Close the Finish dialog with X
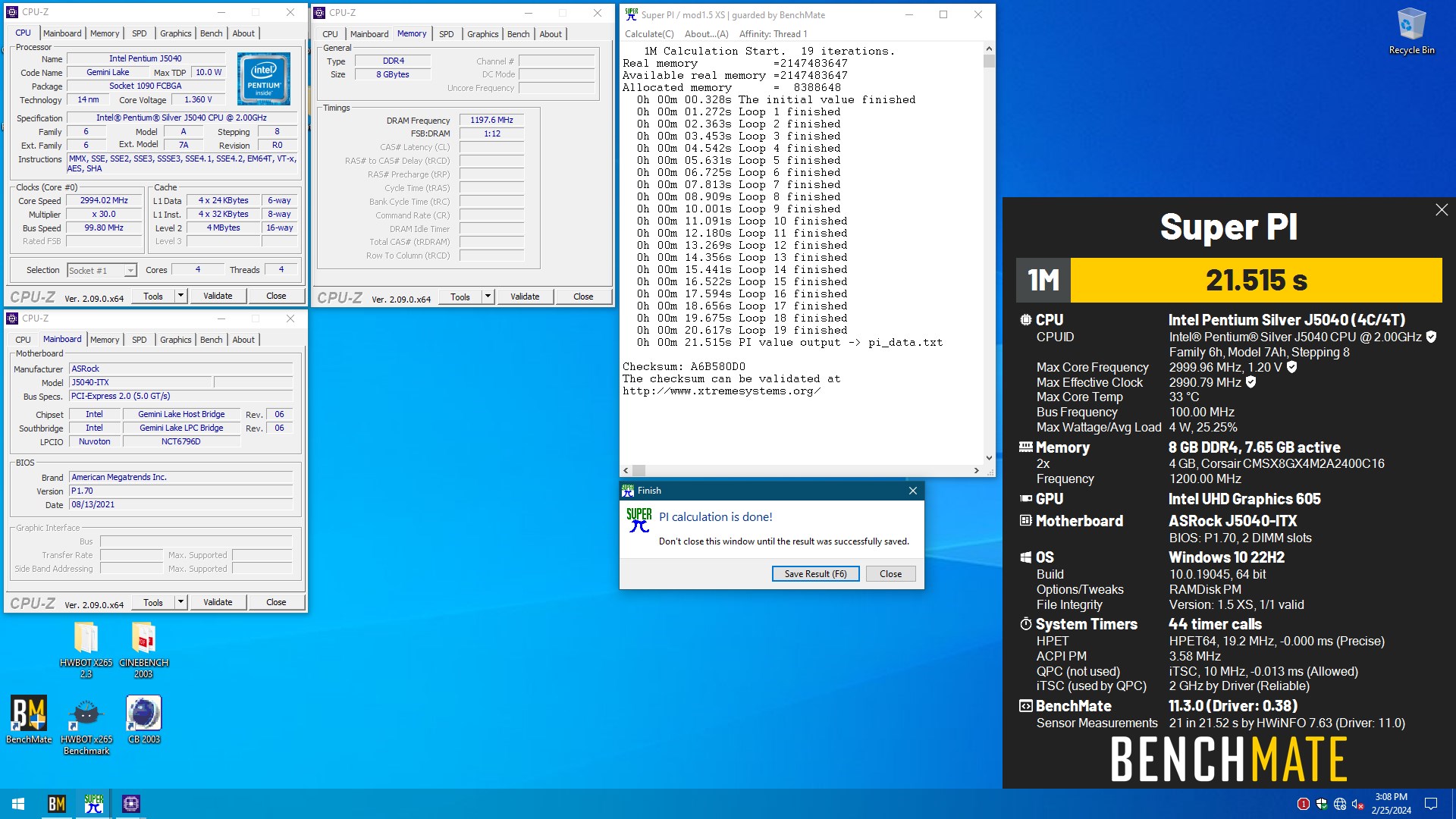 pos(913,491)
